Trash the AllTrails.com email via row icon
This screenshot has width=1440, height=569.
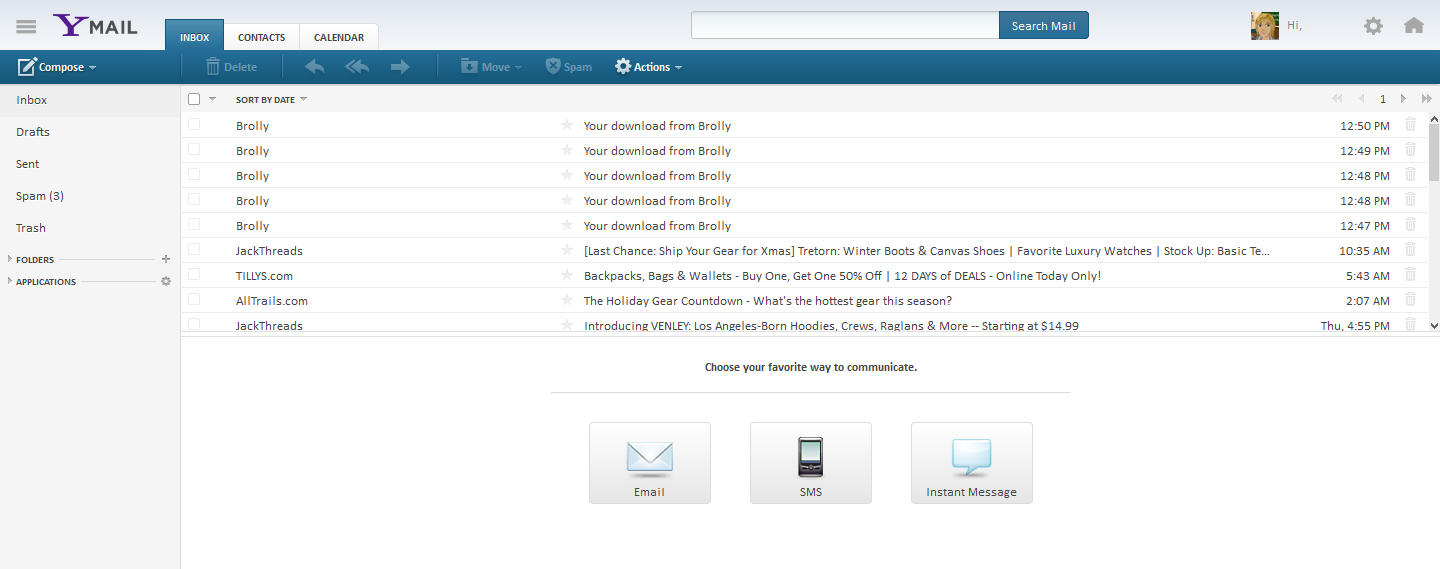click(1411, 299)
